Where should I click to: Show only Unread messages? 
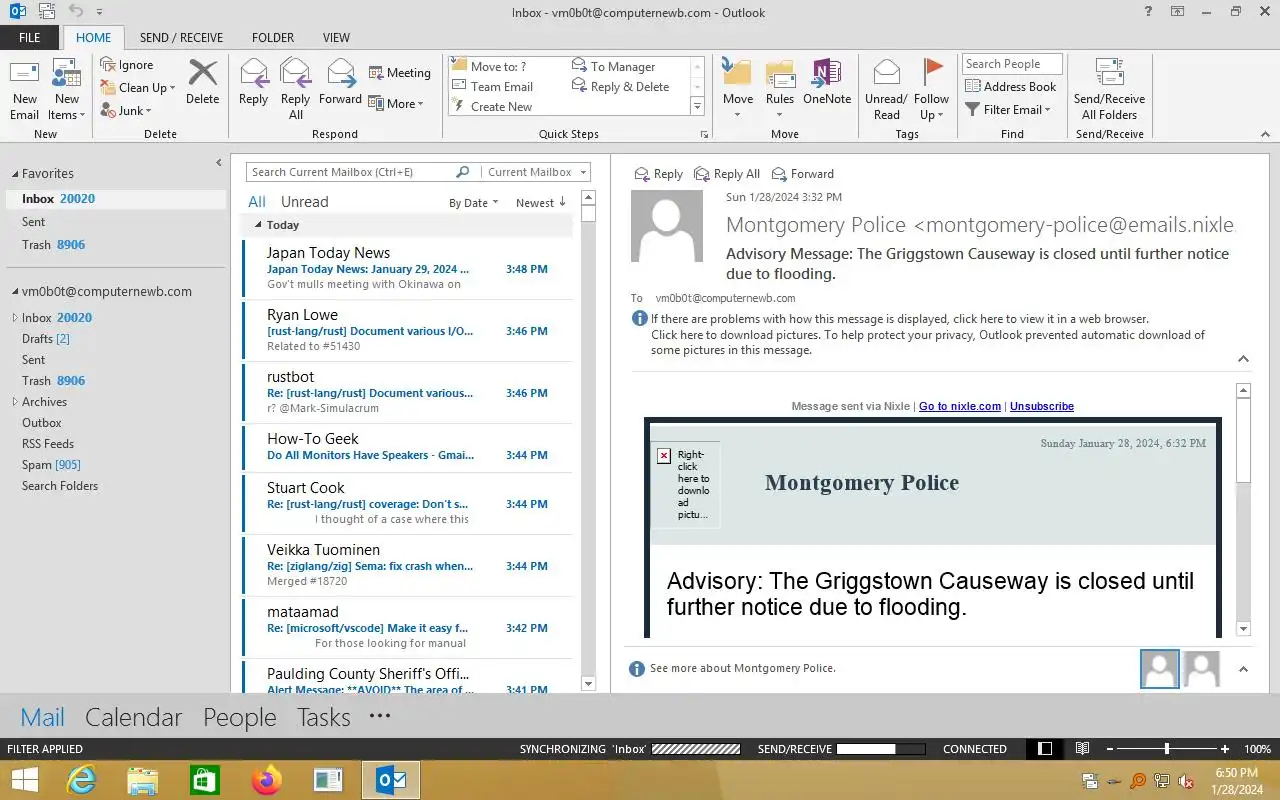[304, 202]
